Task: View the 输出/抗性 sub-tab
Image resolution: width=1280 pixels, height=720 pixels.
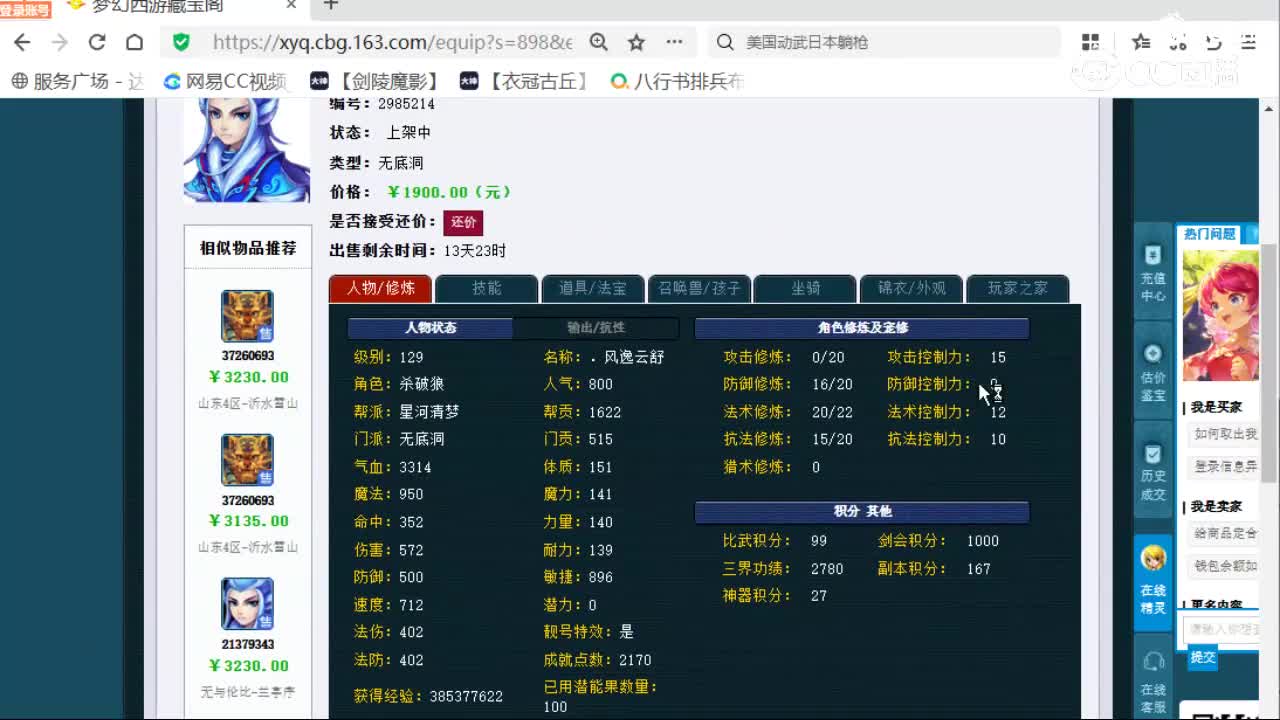Action: tap(596, 328)
